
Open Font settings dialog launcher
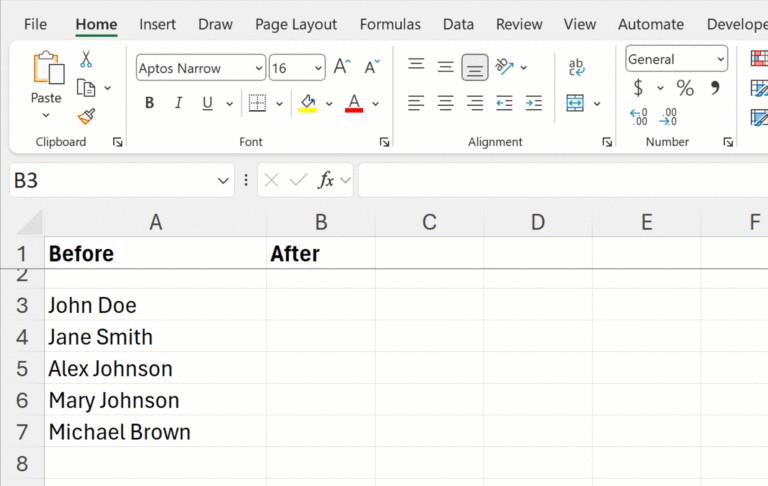[x=384, y=142]
